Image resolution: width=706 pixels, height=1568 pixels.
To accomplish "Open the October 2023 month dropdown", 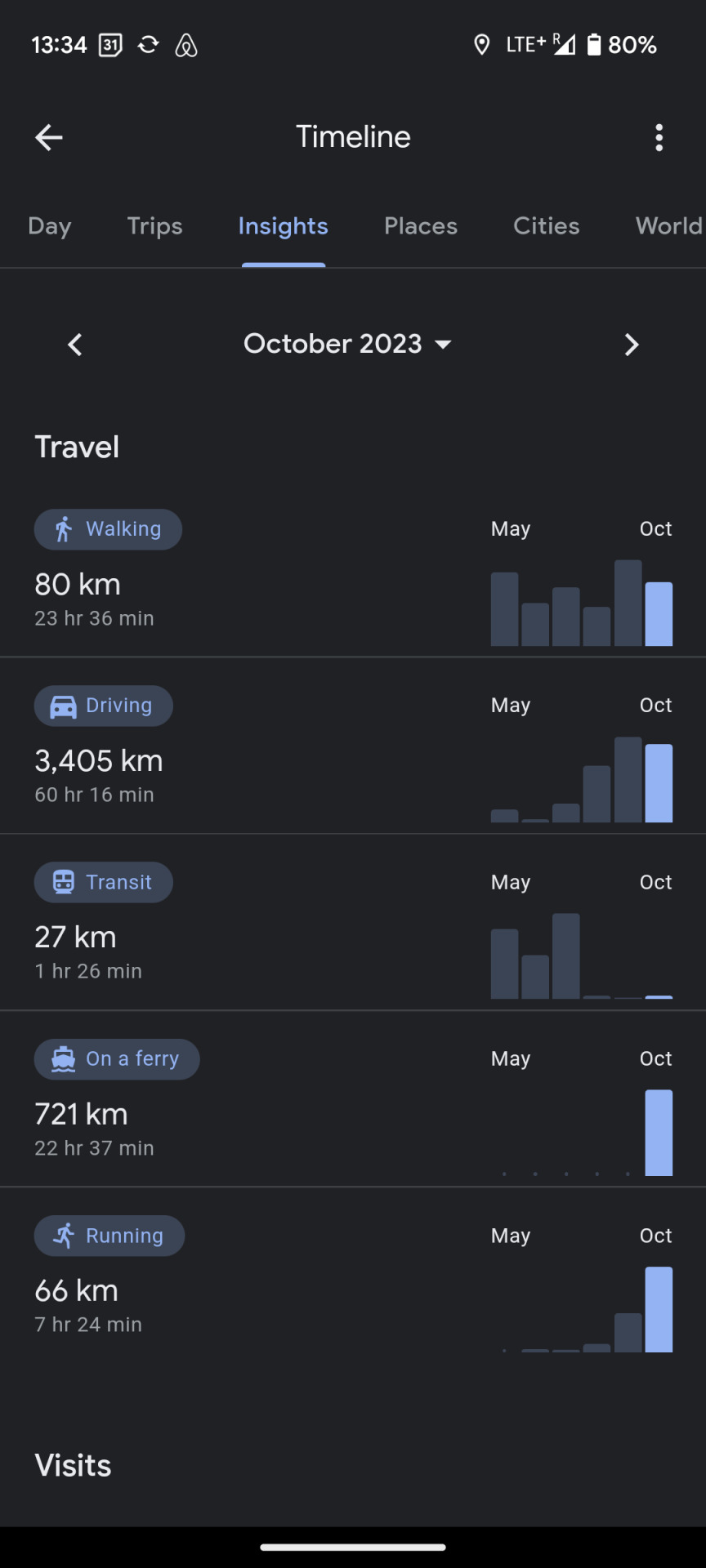I will (x=347, y=344).
